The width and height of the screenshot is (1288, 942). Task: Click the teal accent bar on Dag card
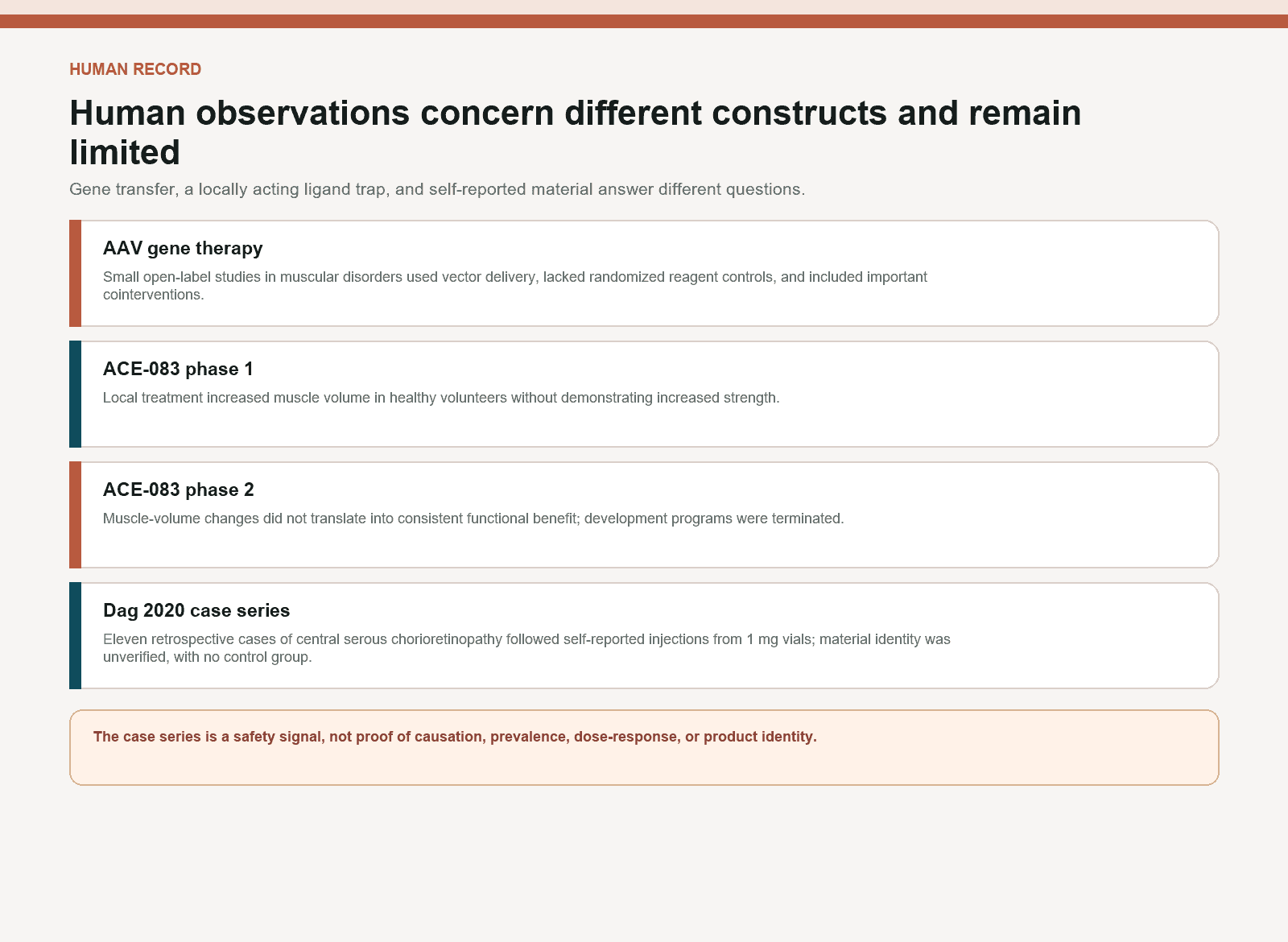coord(75,636)
